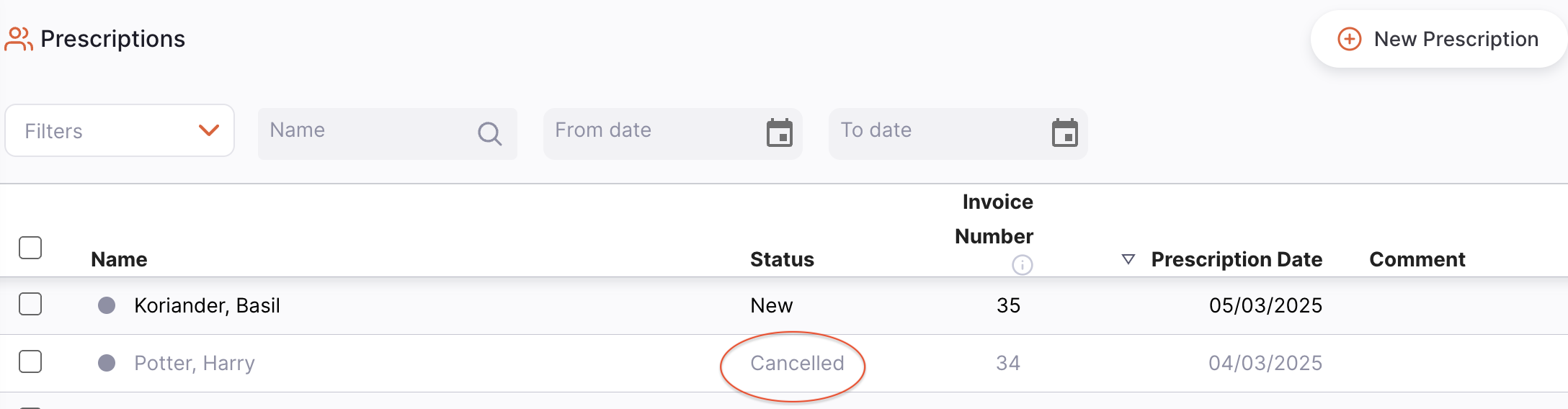Click the Cancelled status cell

coord(796,363)
